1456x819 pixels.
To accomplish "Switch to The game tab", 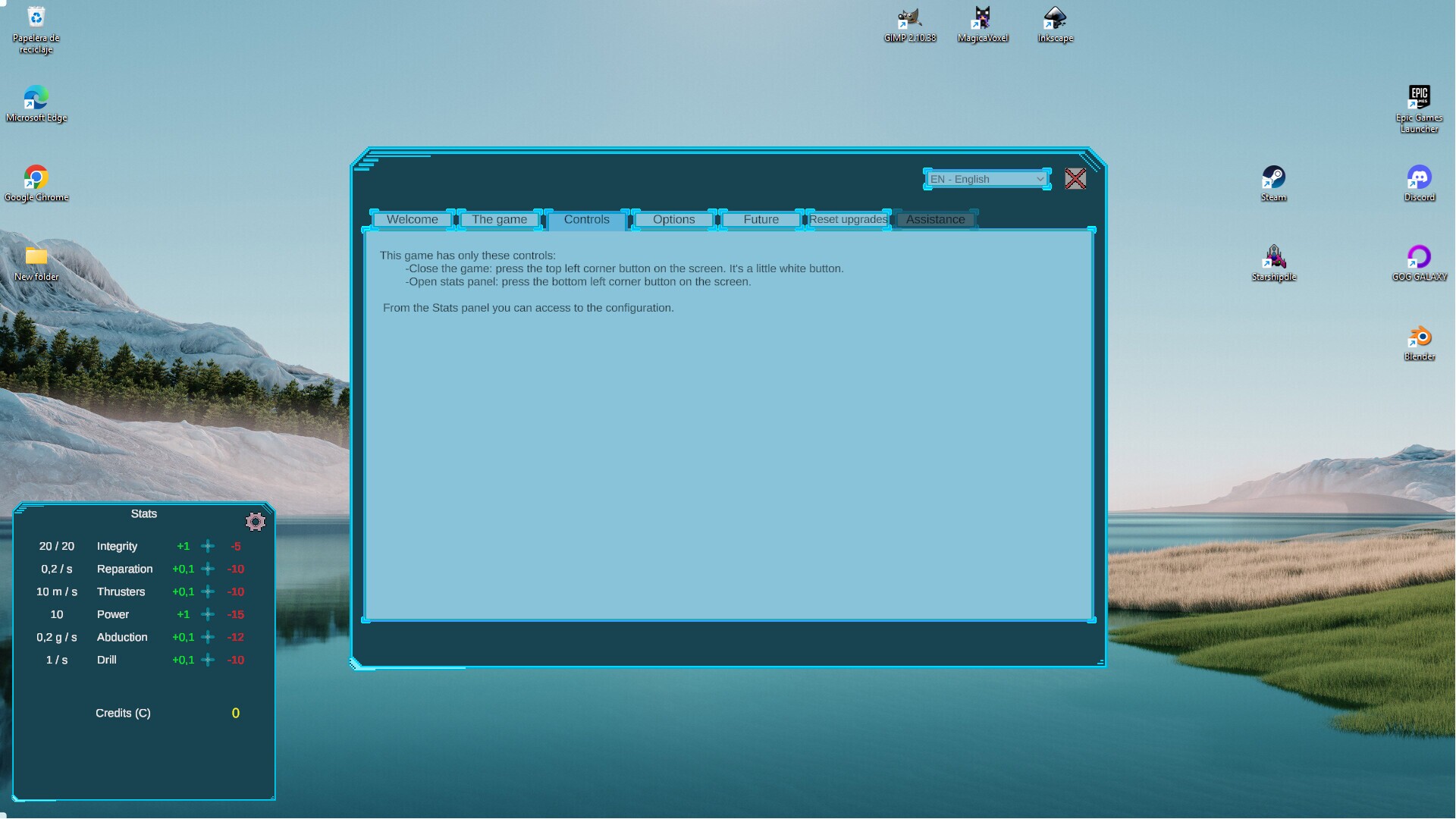I will (x=499, y=219).
